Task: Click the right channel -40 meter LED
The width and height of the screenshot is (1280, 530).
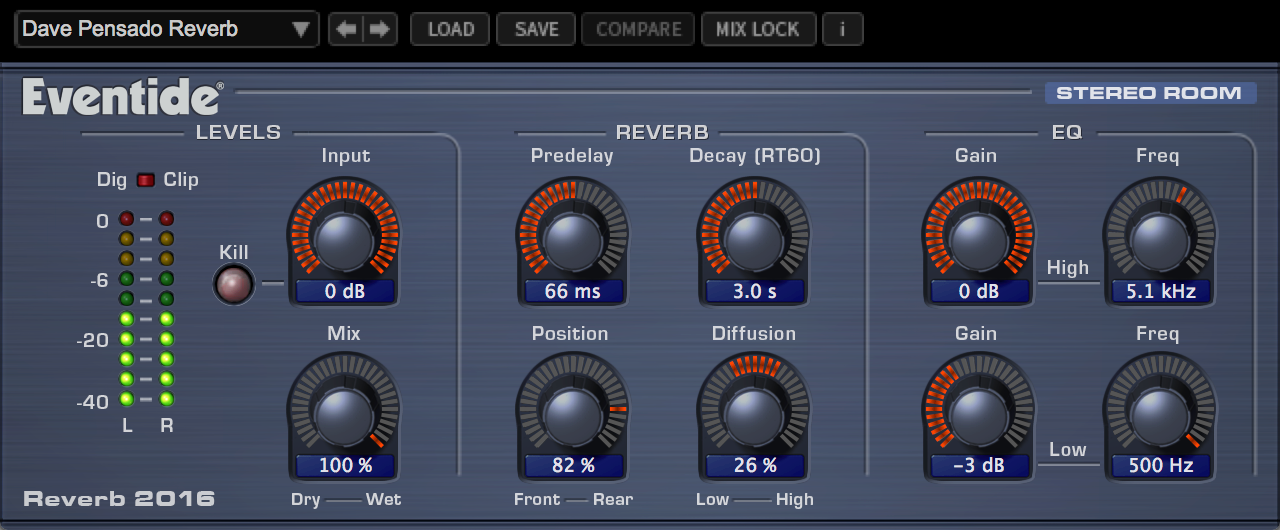Action: point(167,399)
